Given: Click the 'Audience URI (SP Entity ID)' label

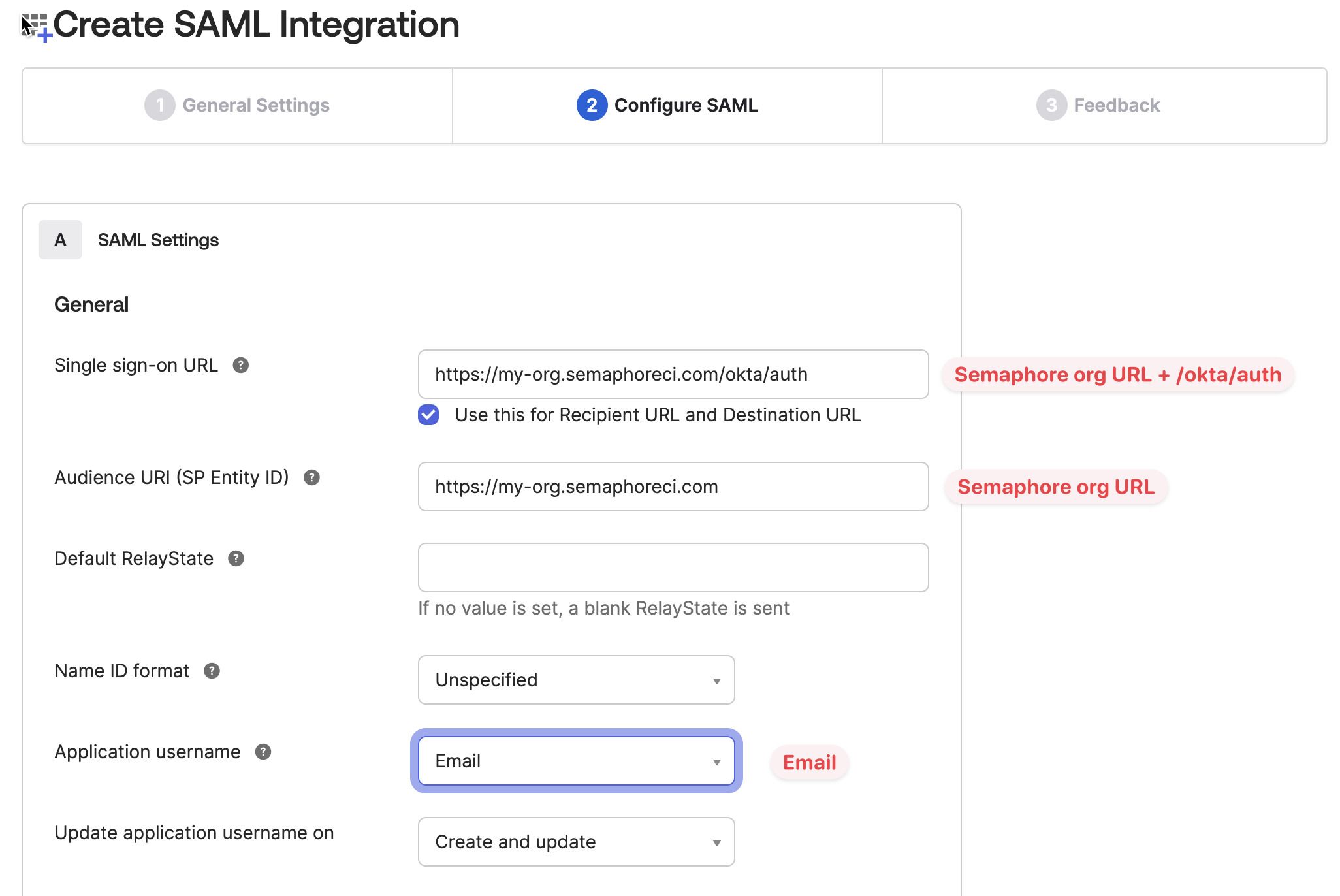Looking at the screenshot, I should pyautogui.click(x=172, y=477).
